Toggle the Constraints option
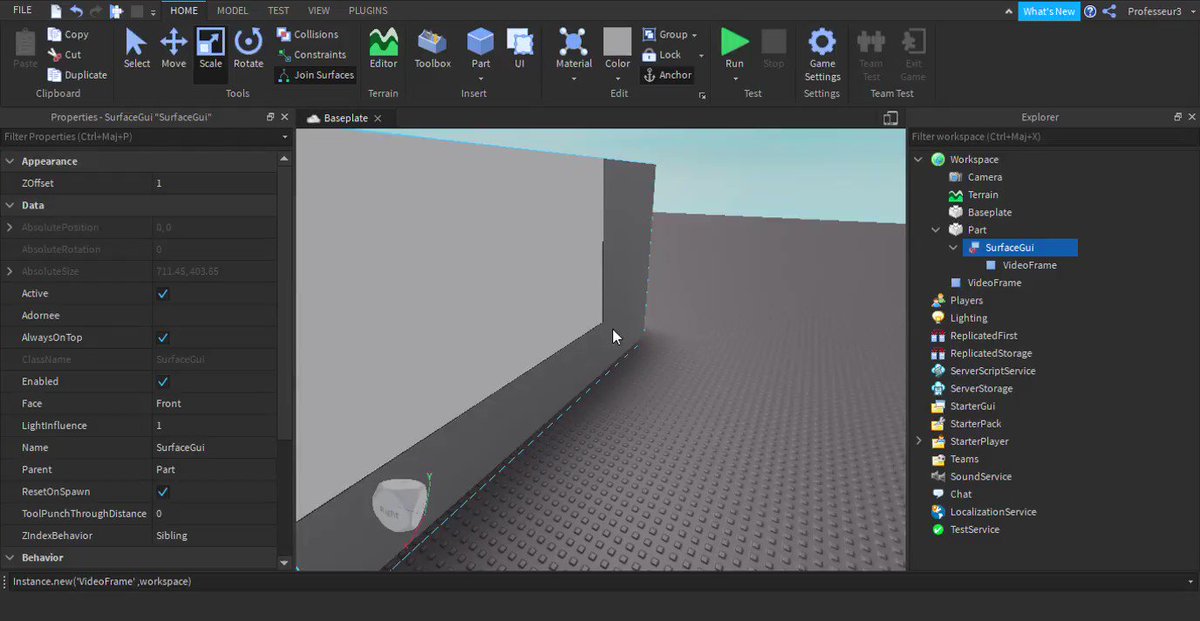This screenshot has height=621, width=1200. (310, 55)
